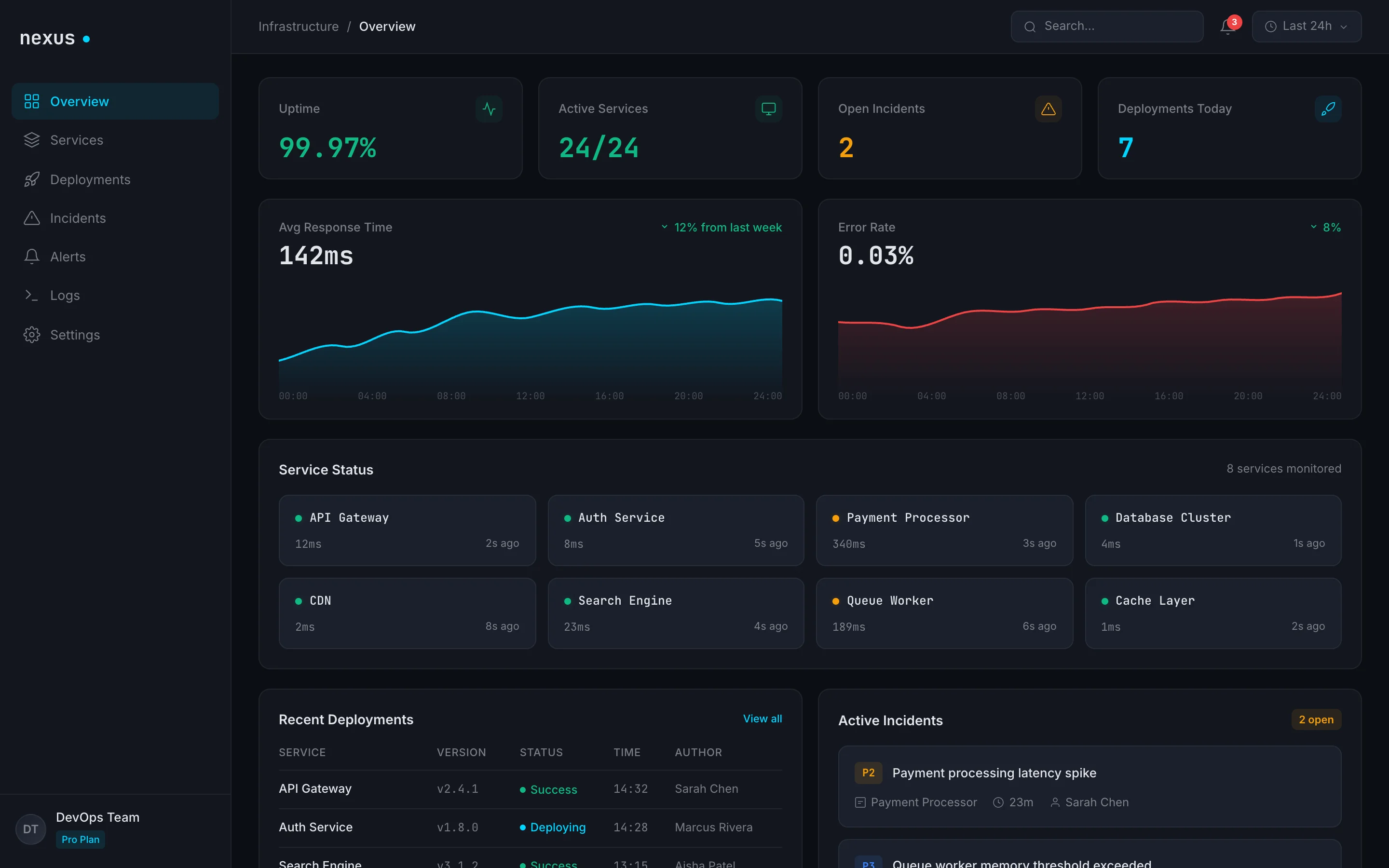
Task: Click the Avg Response Time trend chevron
Action: [664, 227]
